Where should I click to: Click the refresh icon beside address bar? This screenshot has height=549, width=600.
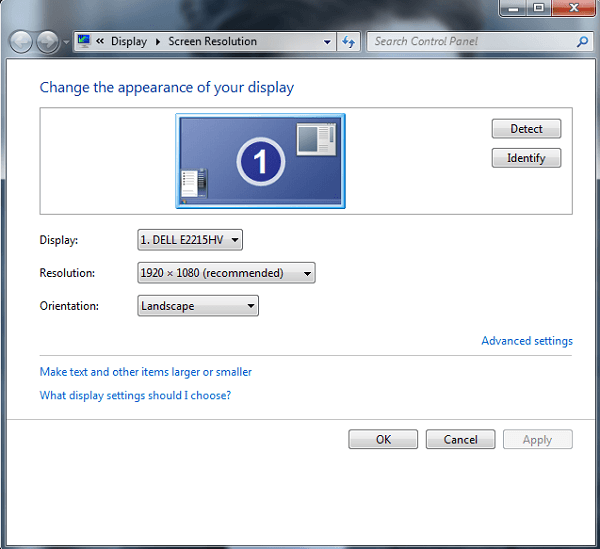(x=349, y=42)
